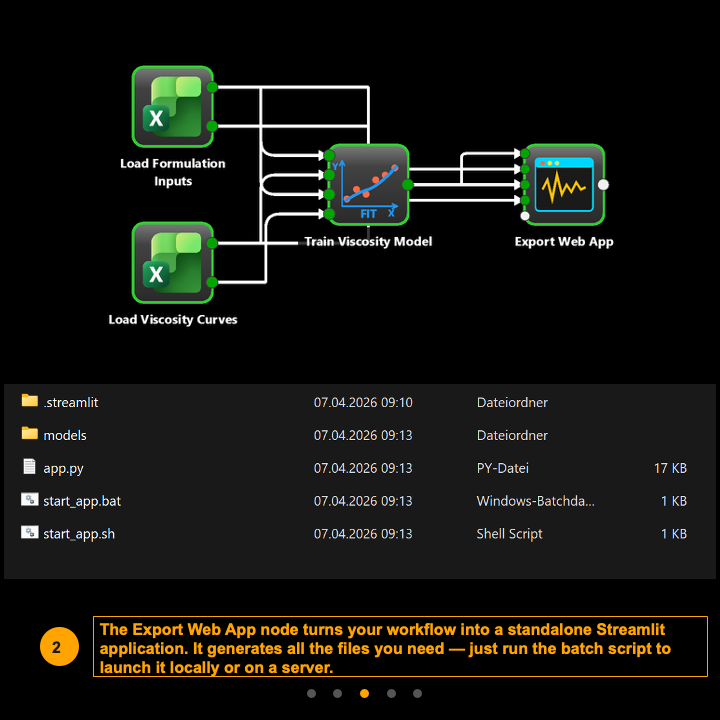The height and width of the screenshot is (720, 720).
Task: Click the models folder icon
Action: point(29,435)
